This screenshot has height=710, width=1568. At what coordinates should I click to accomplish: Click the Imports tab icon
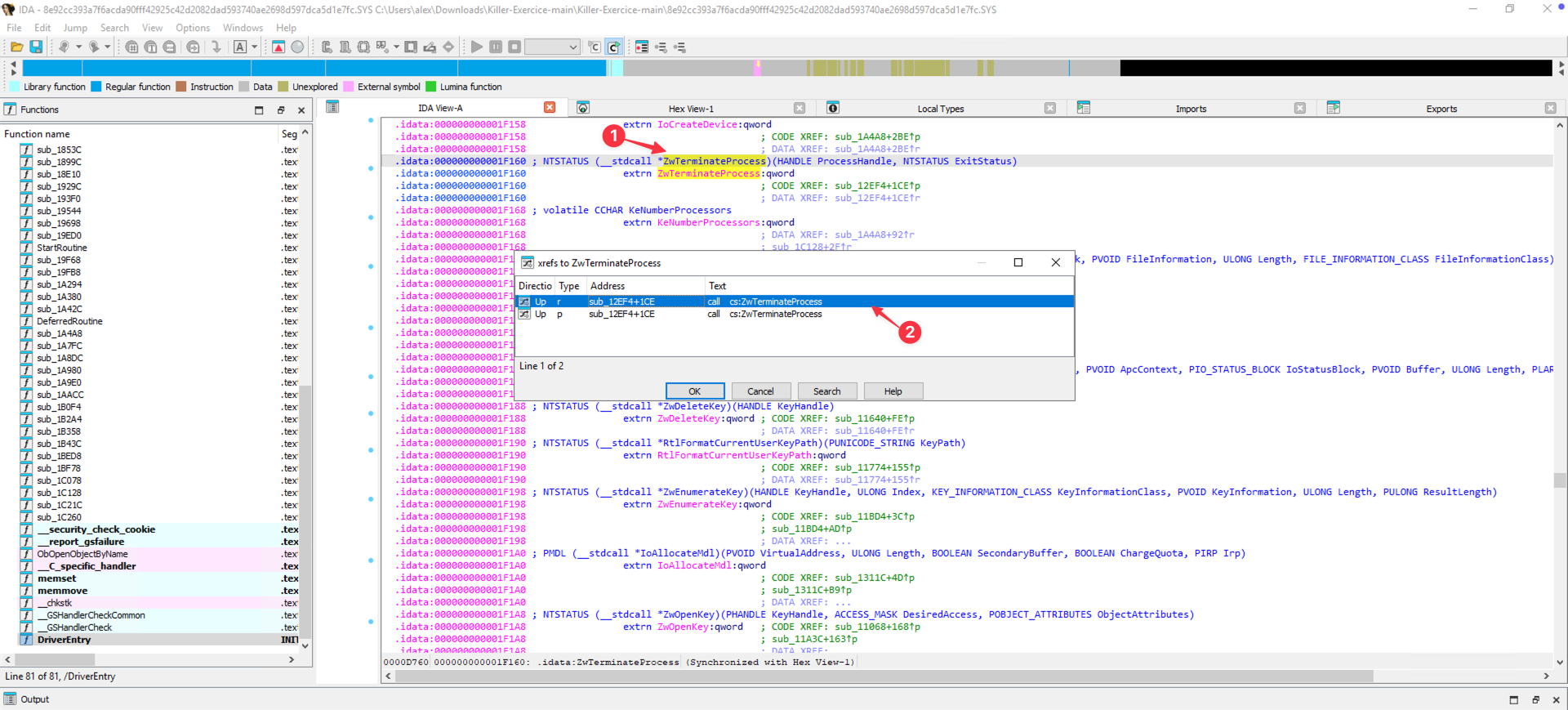coord(1084,108)
